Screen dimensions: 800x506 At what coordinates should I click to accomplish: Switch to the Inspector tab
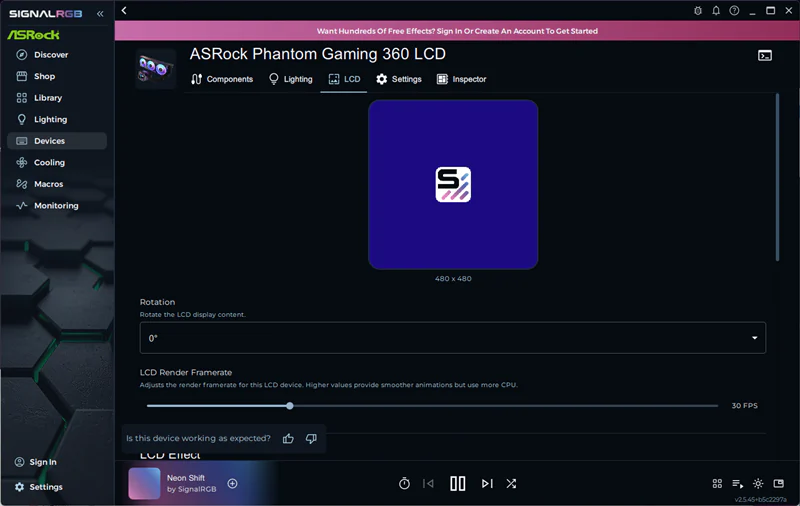(x=461, y=79)
